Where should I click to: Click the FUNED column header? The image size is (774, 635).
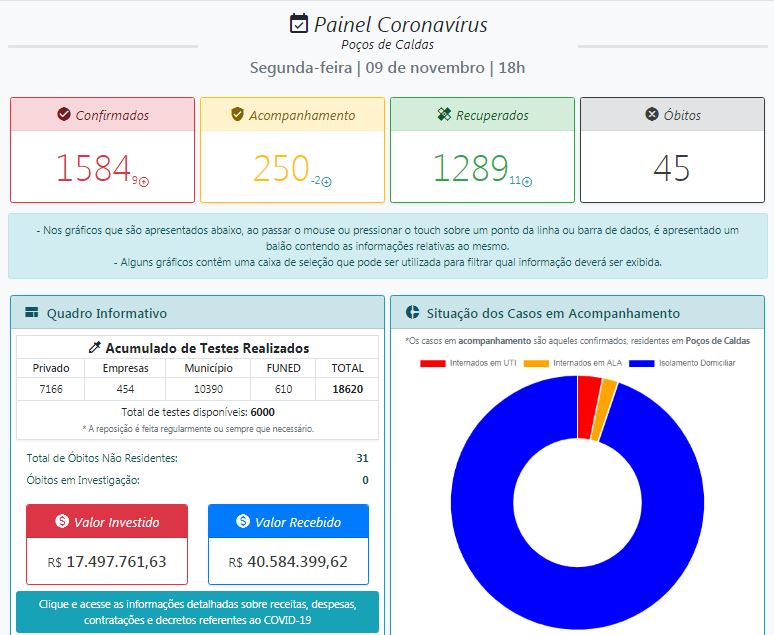coord(283,368)
